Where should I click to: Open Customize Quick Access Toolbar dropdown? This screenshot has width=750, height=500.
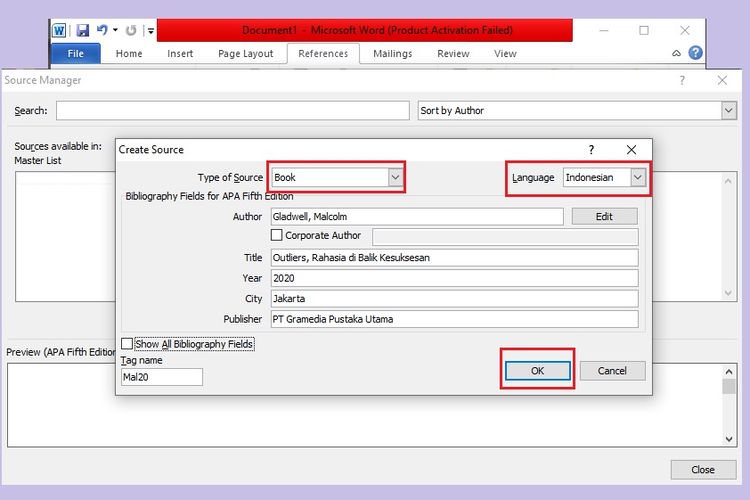tap(151, 31)
